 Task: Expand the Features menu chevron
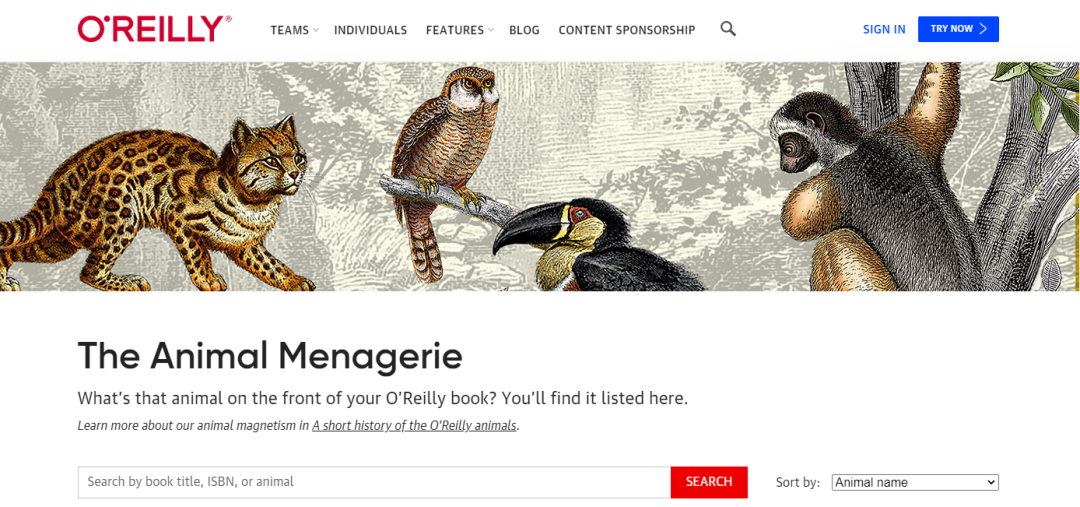pyautogui.click(x=491, y=30)
